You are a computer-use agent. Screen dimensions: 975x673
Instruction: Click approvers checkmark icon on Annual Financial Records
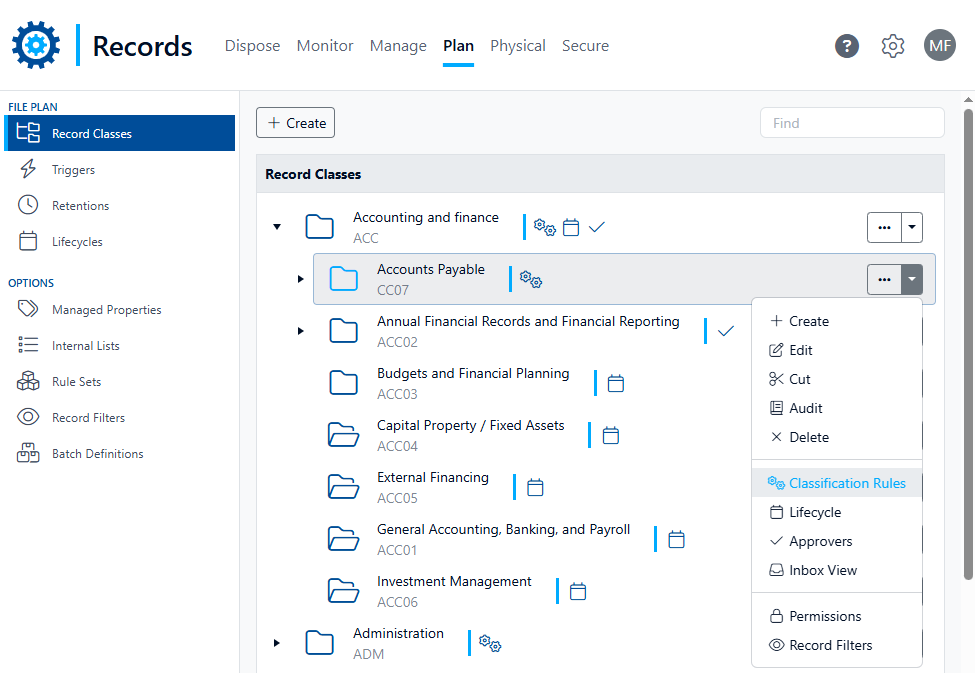click(726, 331)
